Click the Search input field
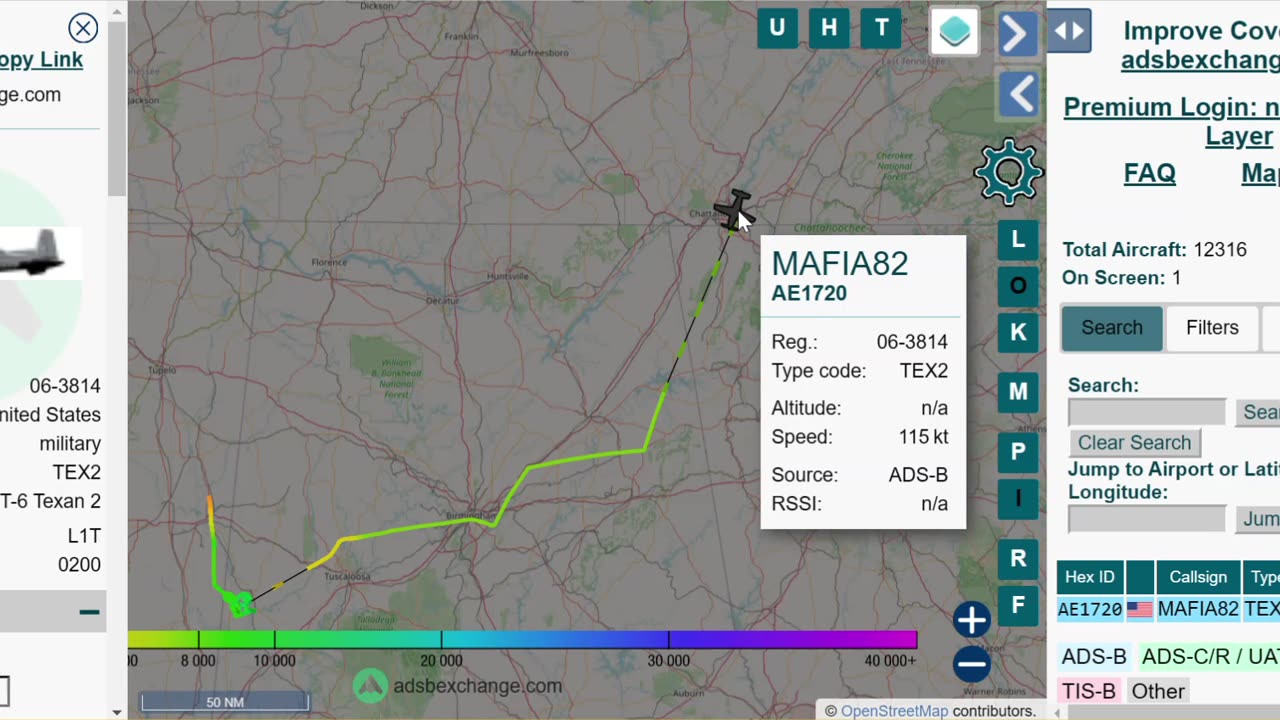This screenshot has height=720, width=1280. (1146, 412)
